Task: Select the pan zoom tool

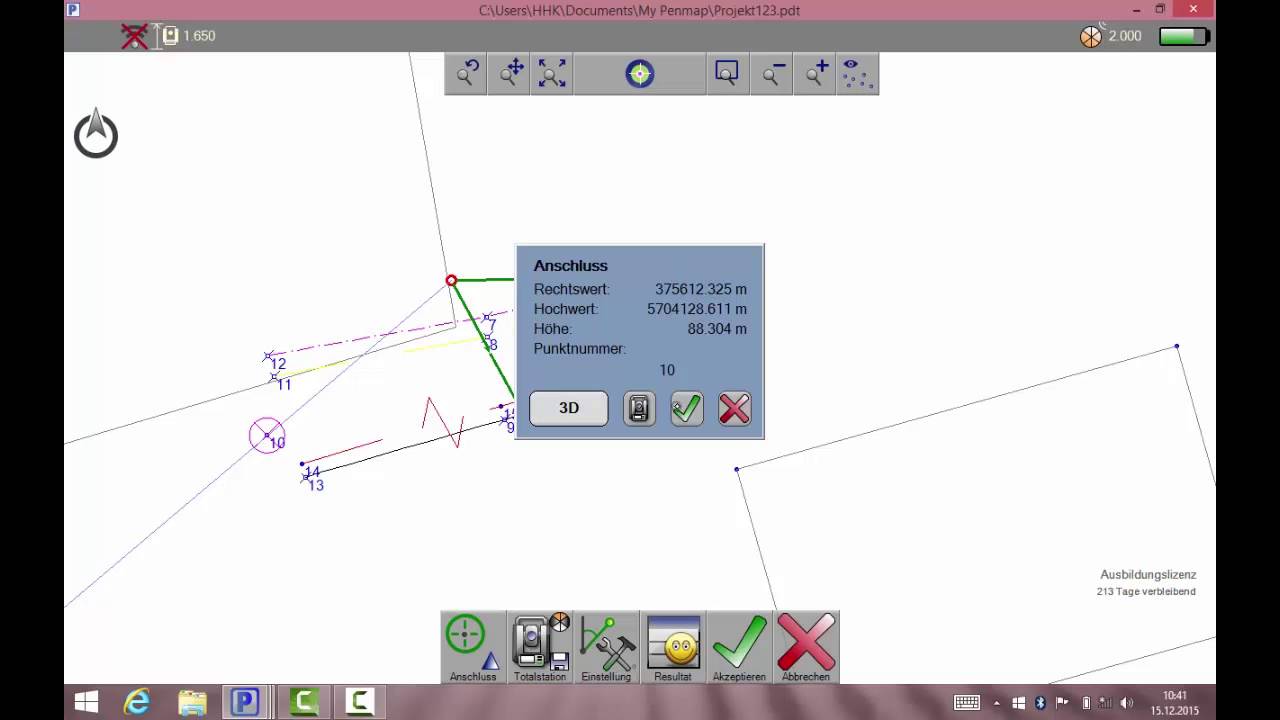Action: click(x=510, y=74)
